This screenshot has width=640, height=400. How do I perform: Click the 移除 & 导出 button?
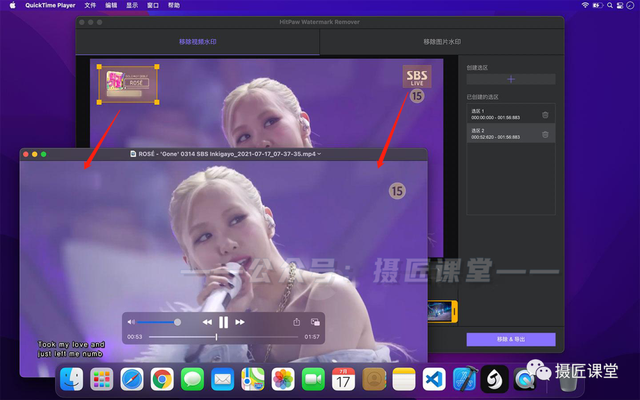click(511, 339)
